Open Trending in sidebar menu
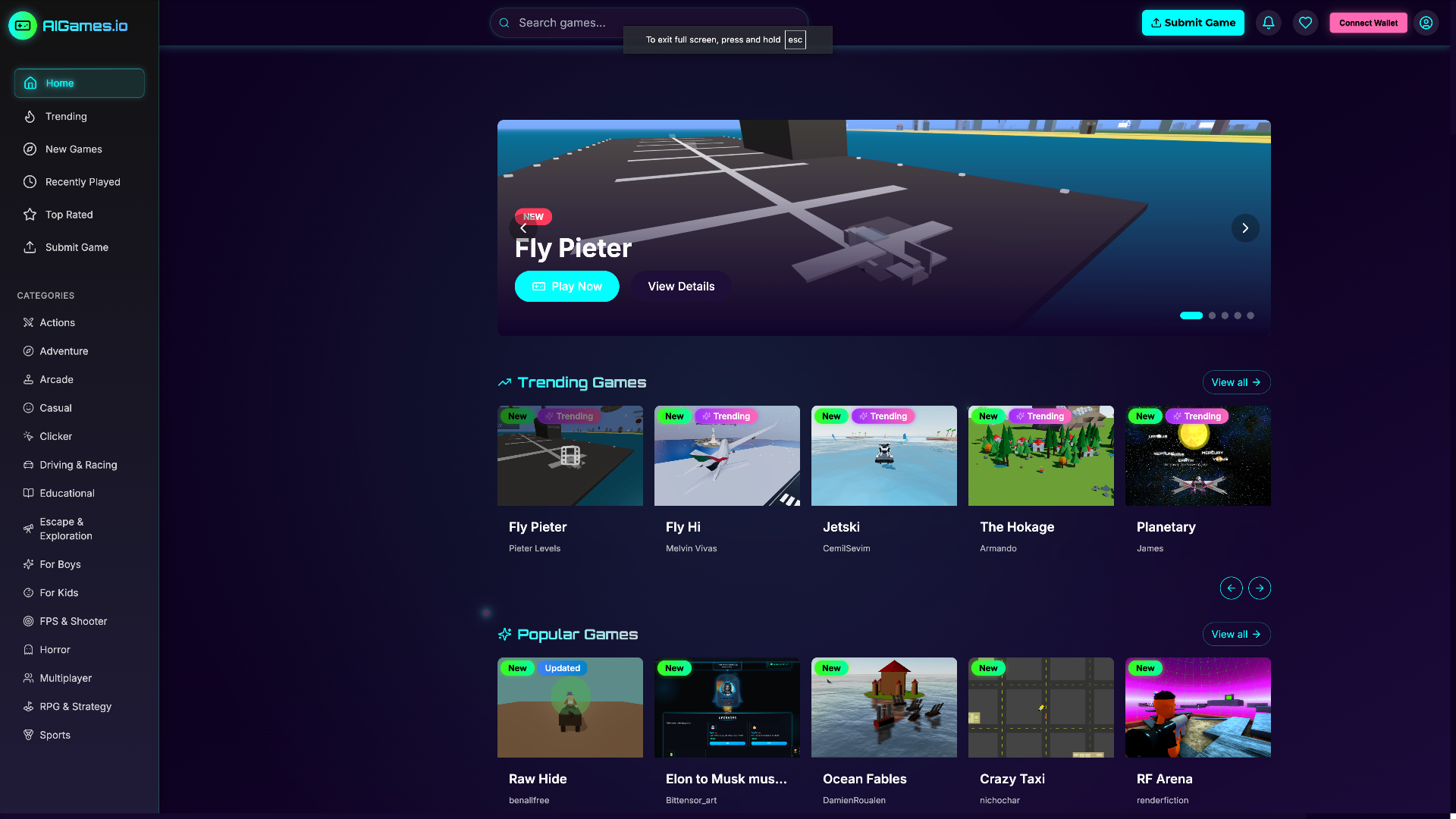The height and width of the screenshot is (819, 1456). (80, 116)
